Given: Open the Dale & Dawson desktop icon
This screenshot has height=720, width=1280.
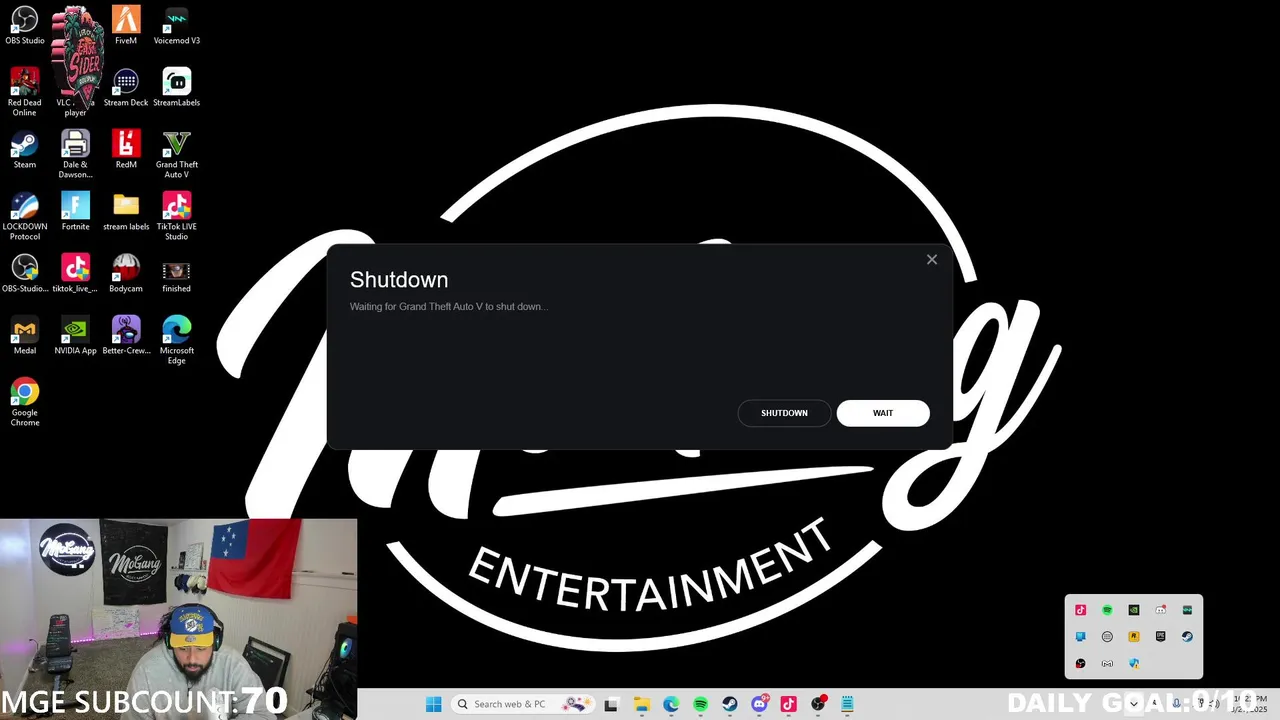Looking at the screenshot, I should [x=76, y=154].
